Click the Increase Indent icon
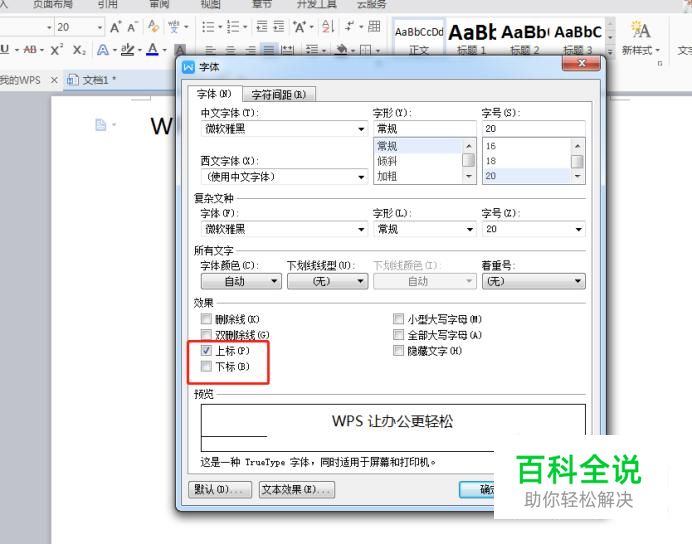Image resolution: width=692 pixels, height=544 pixels. [279, 26]
